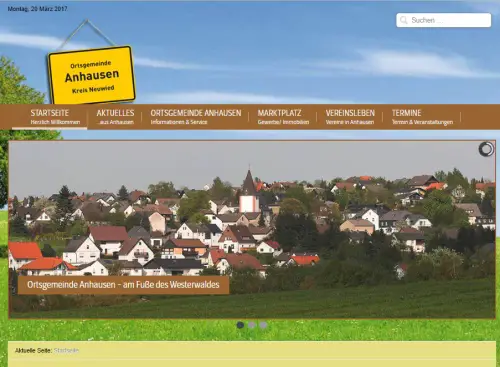Open the Startseite menu item
Screen dimensions: 500x367
[x=50, y=117]
